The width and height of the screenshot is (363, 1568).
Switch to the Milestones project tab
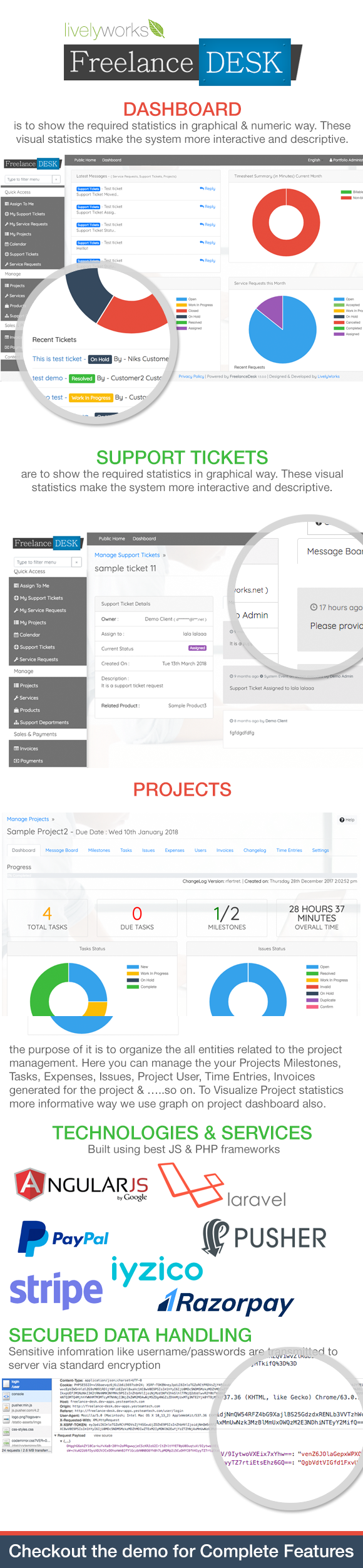click(x=99, y=850)
